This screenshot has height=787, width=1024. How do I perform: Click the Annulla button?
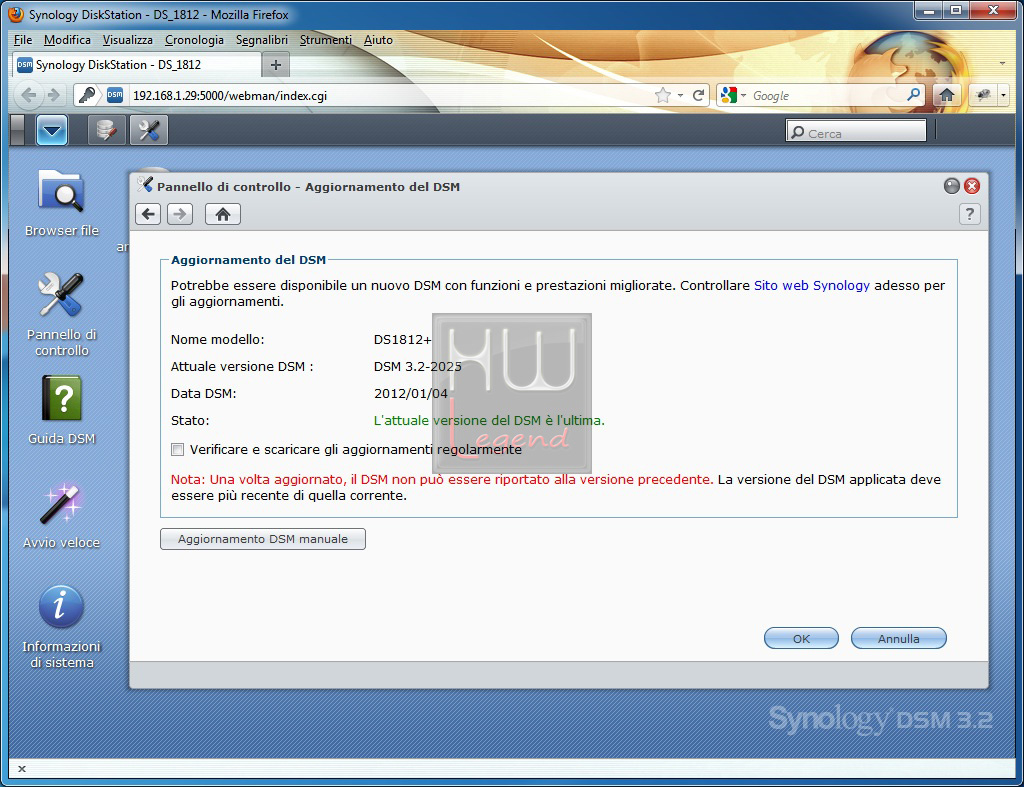[899, 639]
